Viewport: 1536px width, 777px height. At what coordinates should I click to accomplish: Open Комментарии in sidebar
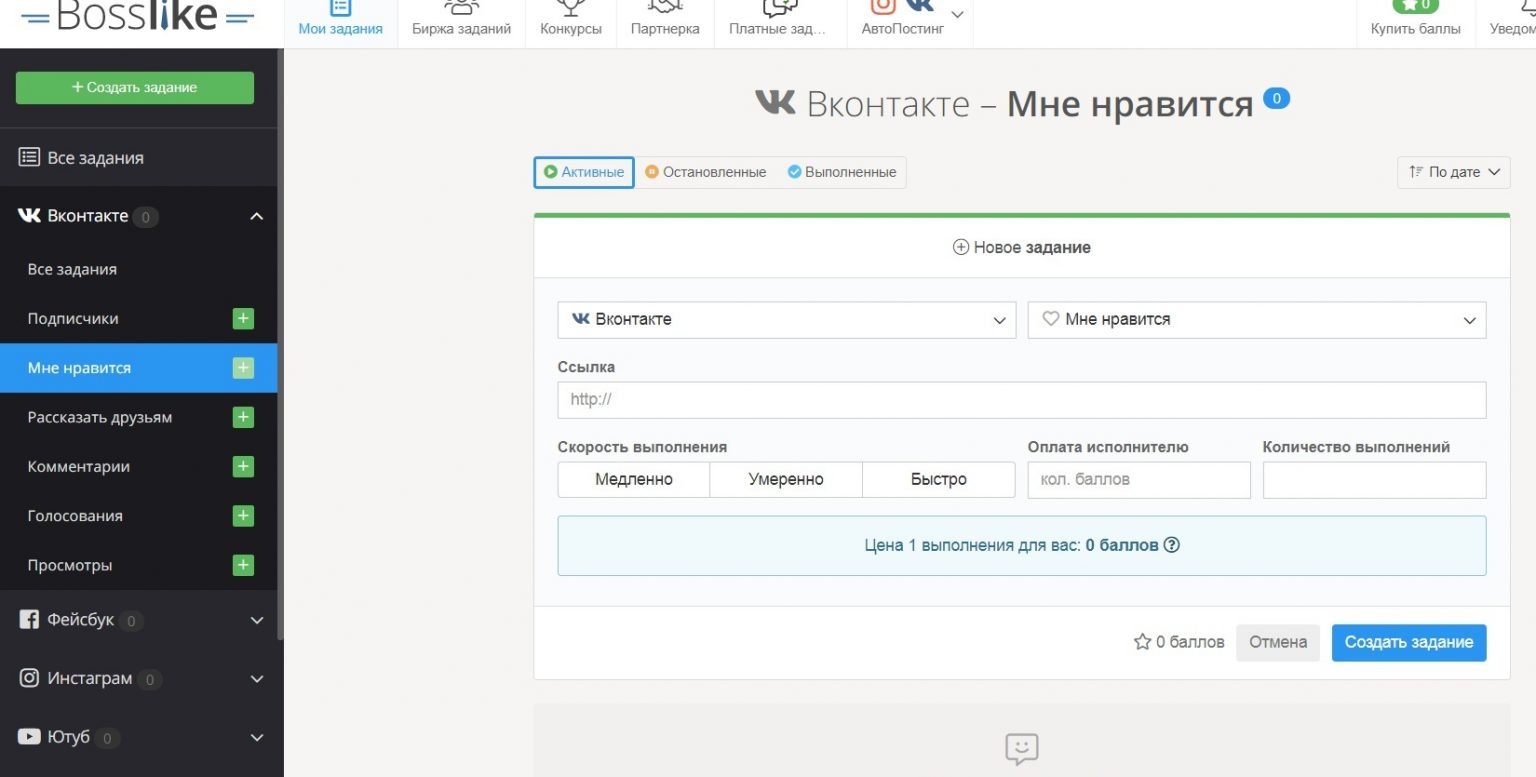[x=79, y=467]
